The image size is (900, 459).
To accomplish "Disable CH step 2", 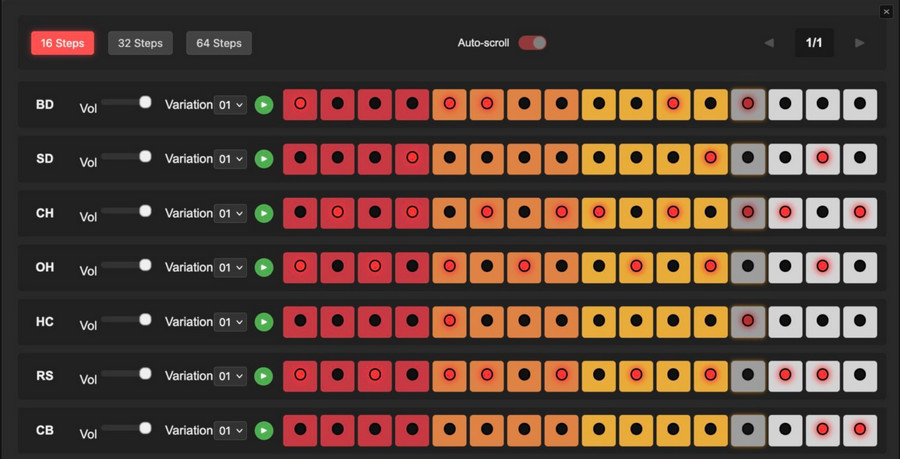I will click(x=338, y=213).
